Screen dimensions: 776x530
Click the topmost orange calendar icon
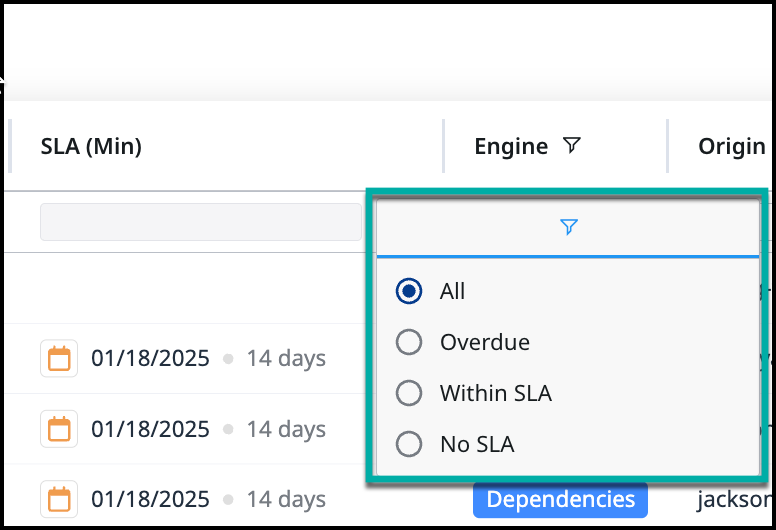[x=59, y=359]
